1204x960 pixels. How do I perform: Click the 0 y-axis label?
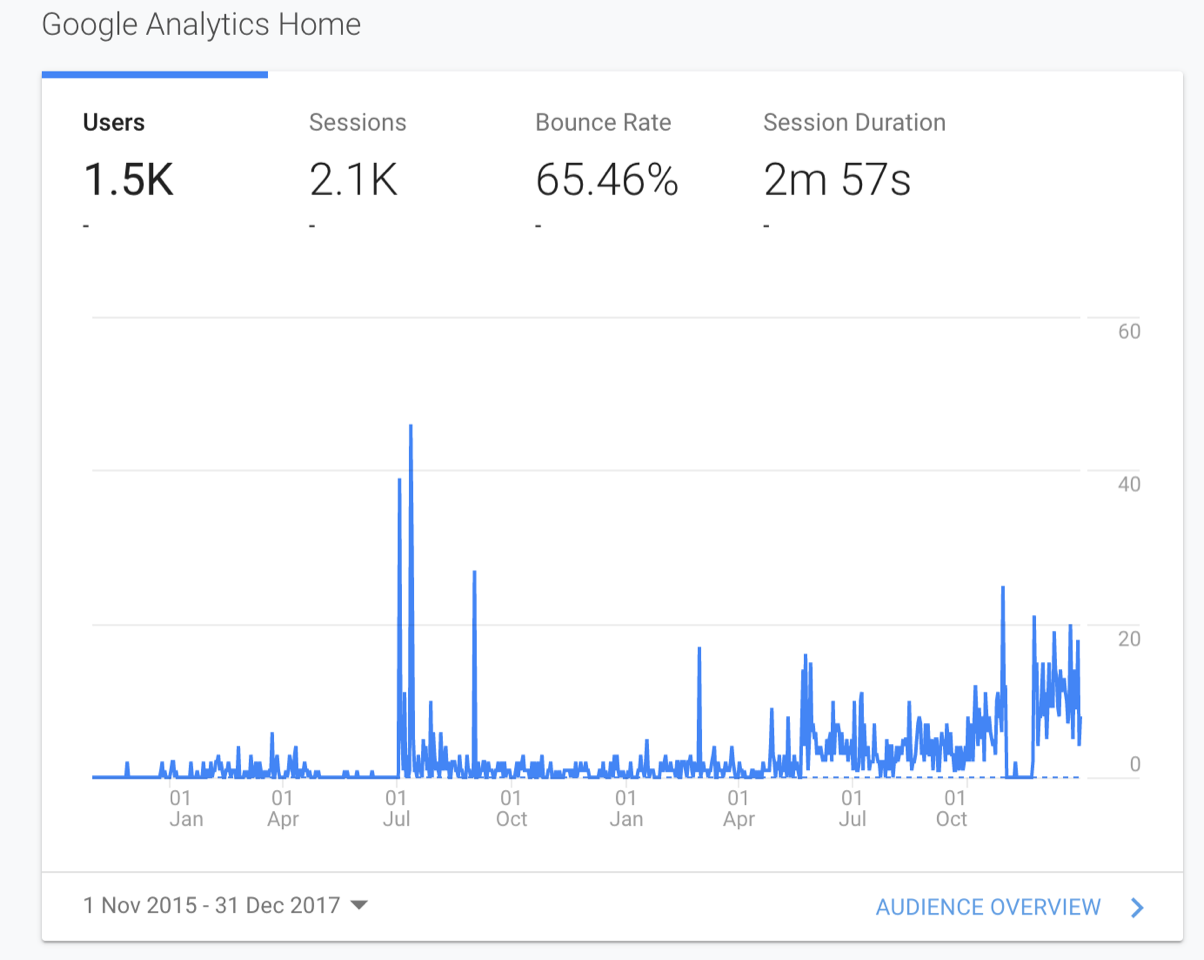tap(1135, 764)
